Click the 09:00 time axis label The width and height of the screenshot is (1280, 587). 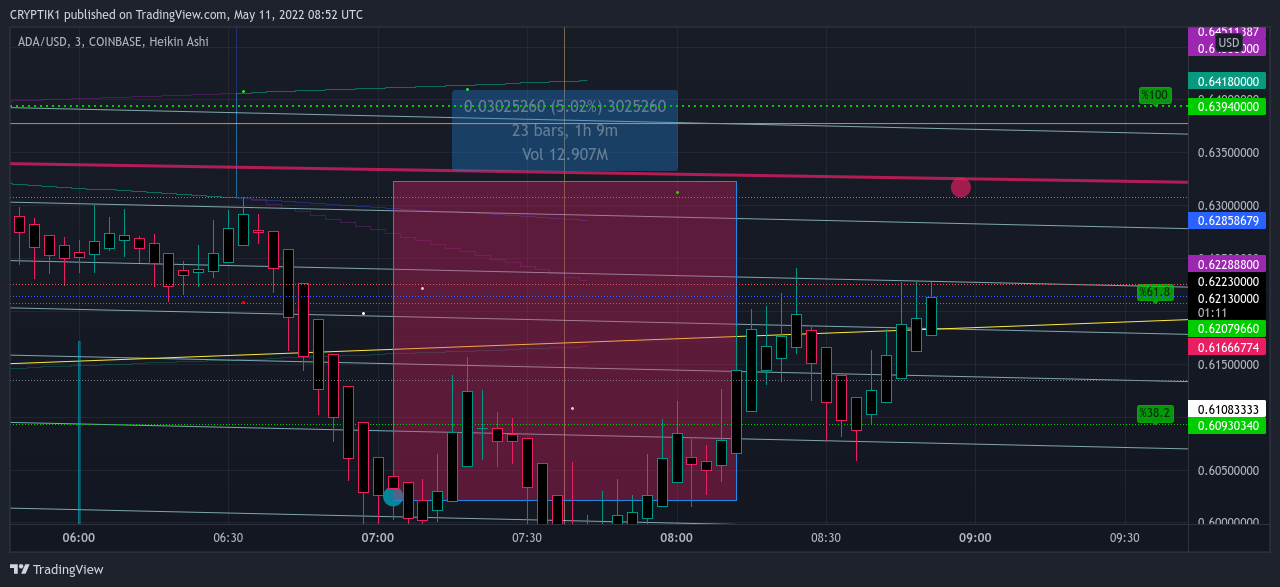(x=975, y=537)
